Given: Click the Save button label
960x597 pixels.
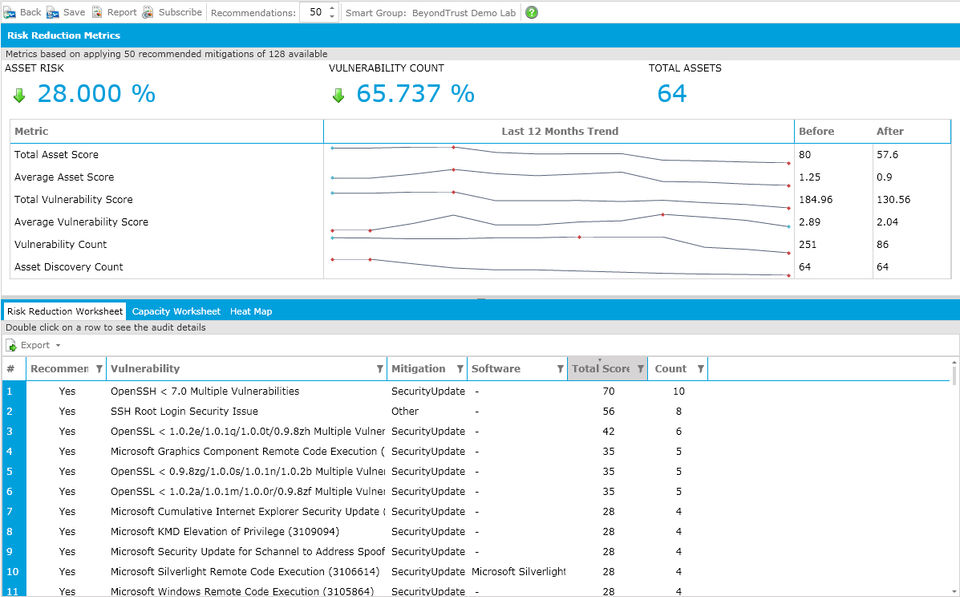Looking at the screenshot, I should (74, 12).
